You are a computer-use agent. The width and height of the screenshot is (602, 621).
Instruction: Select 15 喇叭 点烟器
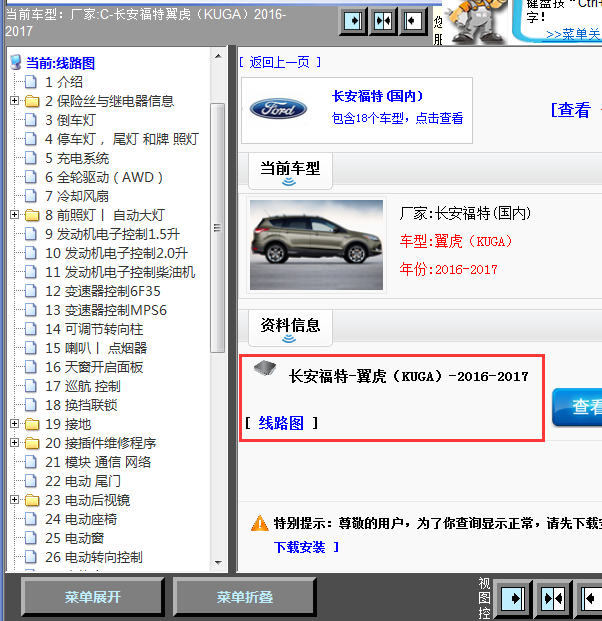96,348
